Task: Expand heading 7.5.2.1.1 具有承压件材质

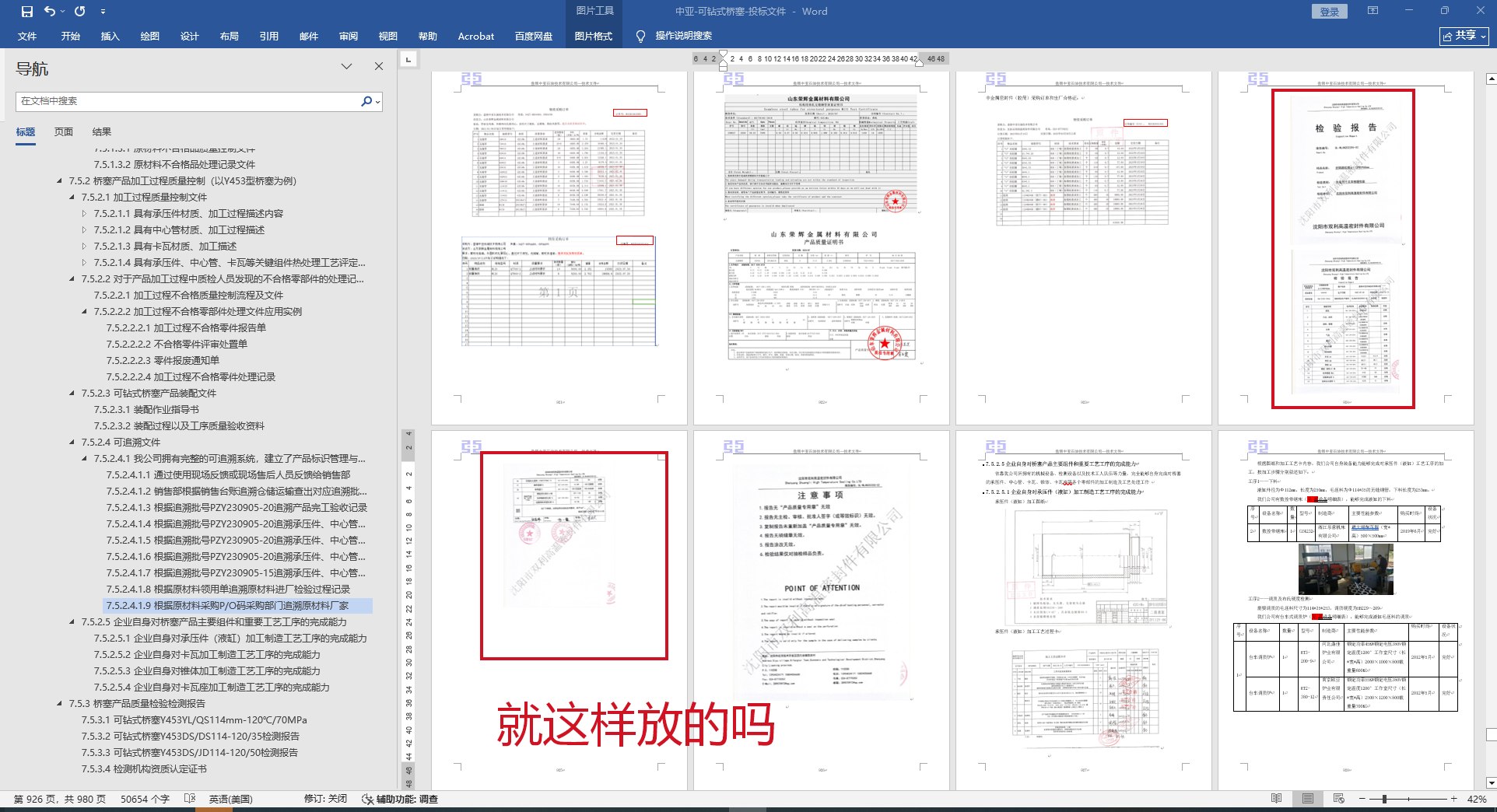Action: click(x=85, y=214)
